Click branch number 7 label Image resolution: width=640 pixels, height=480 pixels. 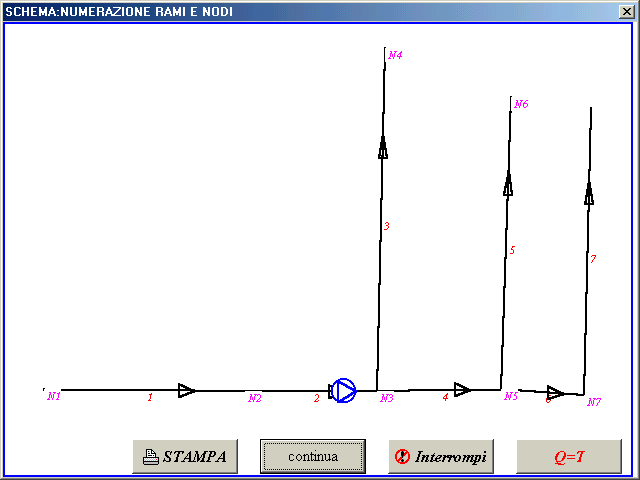coord(593,259)
